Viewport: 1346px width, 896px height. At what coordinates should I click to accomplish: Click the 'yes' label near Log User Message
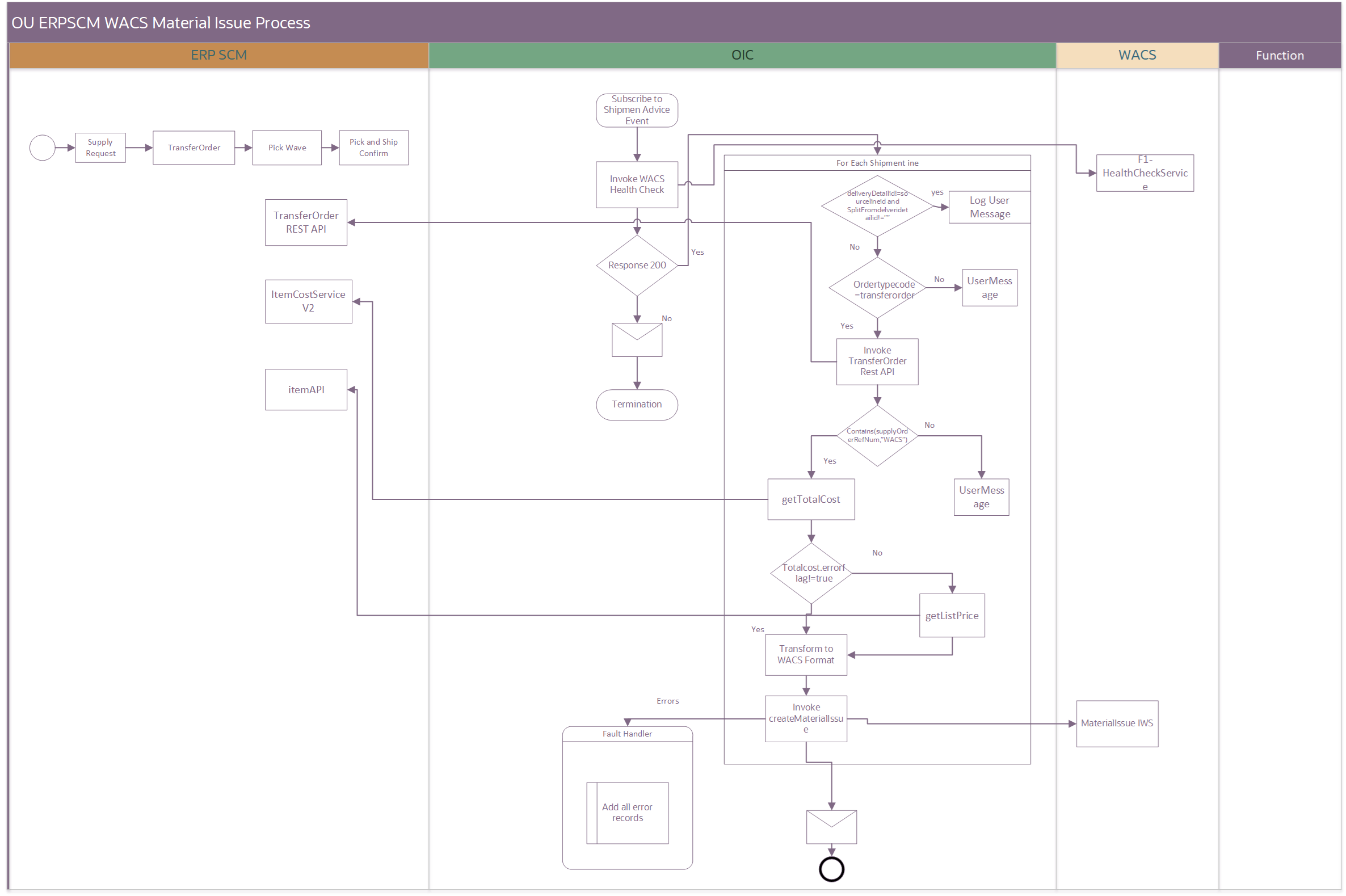coord(937,192)
